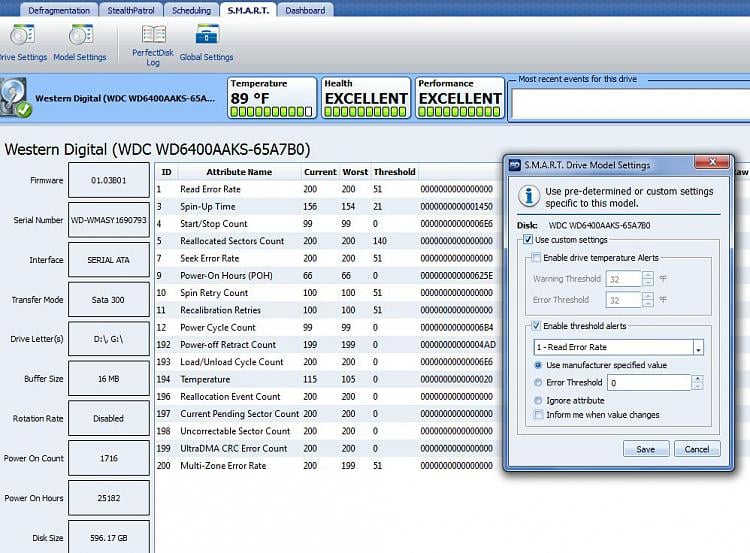Click the PD icon in dialog title bar
The height and width of the screenshot is (553, 750).
click(x=515, y=165)
